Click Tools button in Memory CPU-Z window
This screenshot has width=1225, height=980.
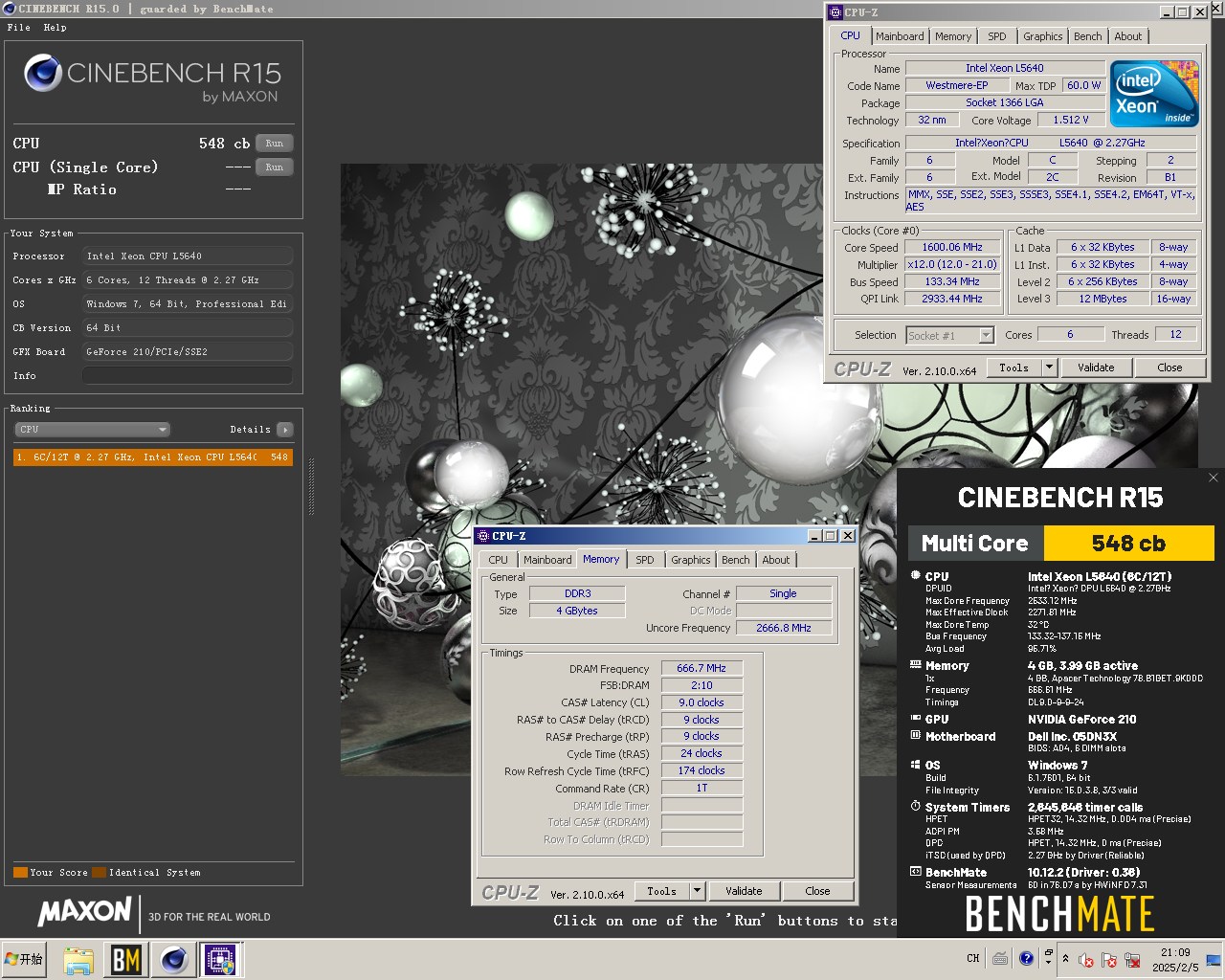[x=661, y=891]
